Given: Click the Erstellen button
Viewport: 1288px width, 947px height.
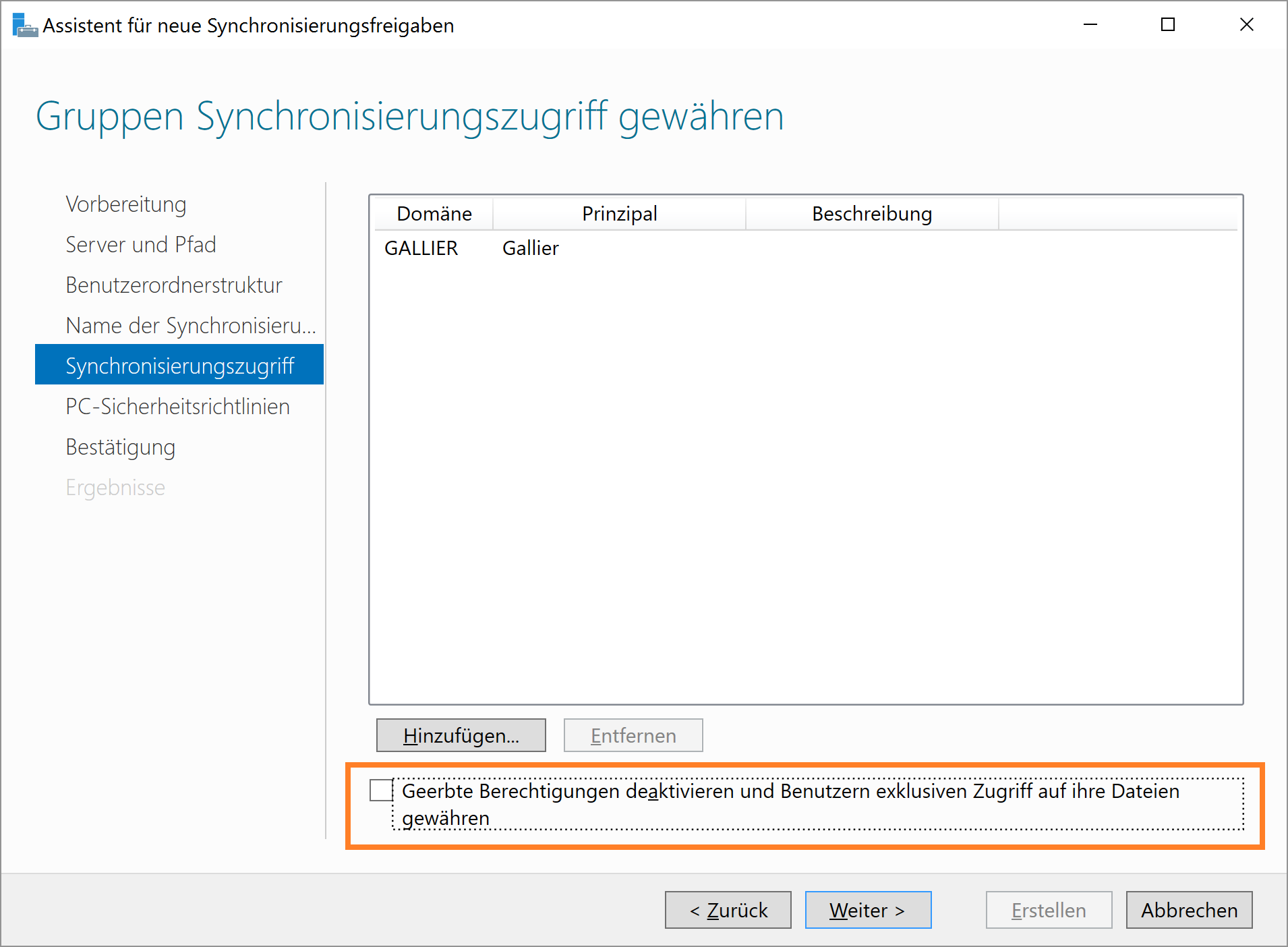Looking at the screenshot, I should pos(1049,910).
